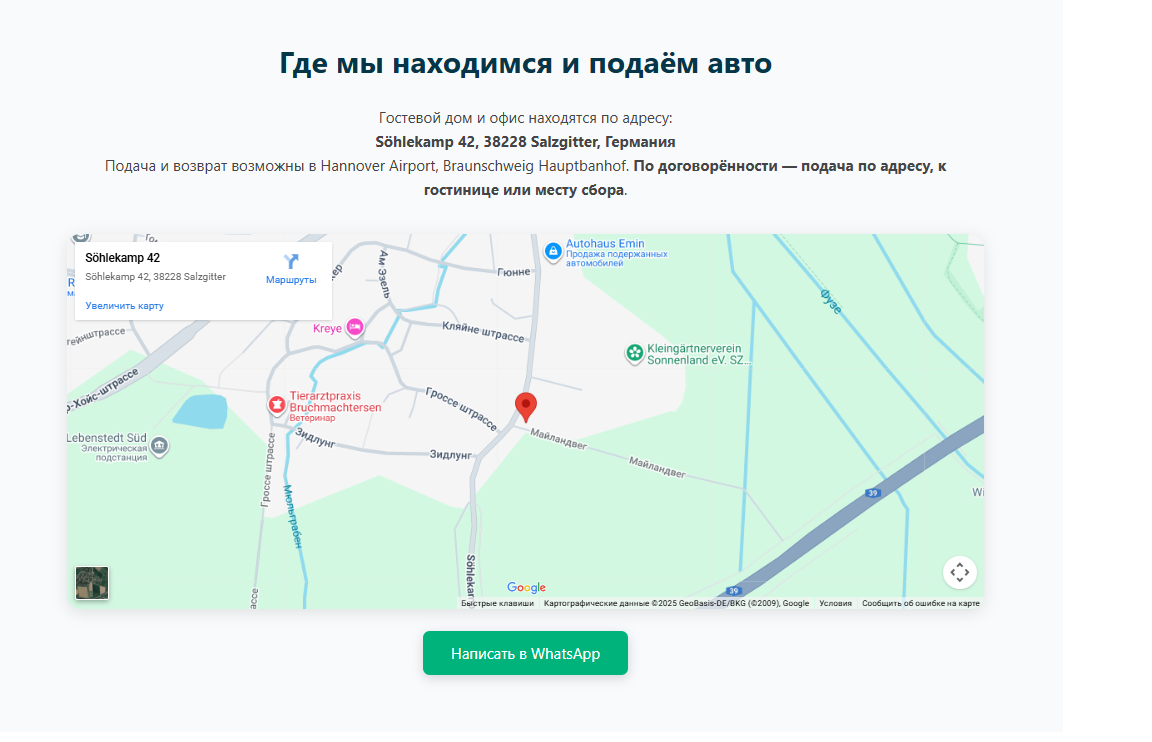Open Быстрые клавиши keyboard shortcuts
This screenshot has height=742, width=1152.
click(497, 604)
